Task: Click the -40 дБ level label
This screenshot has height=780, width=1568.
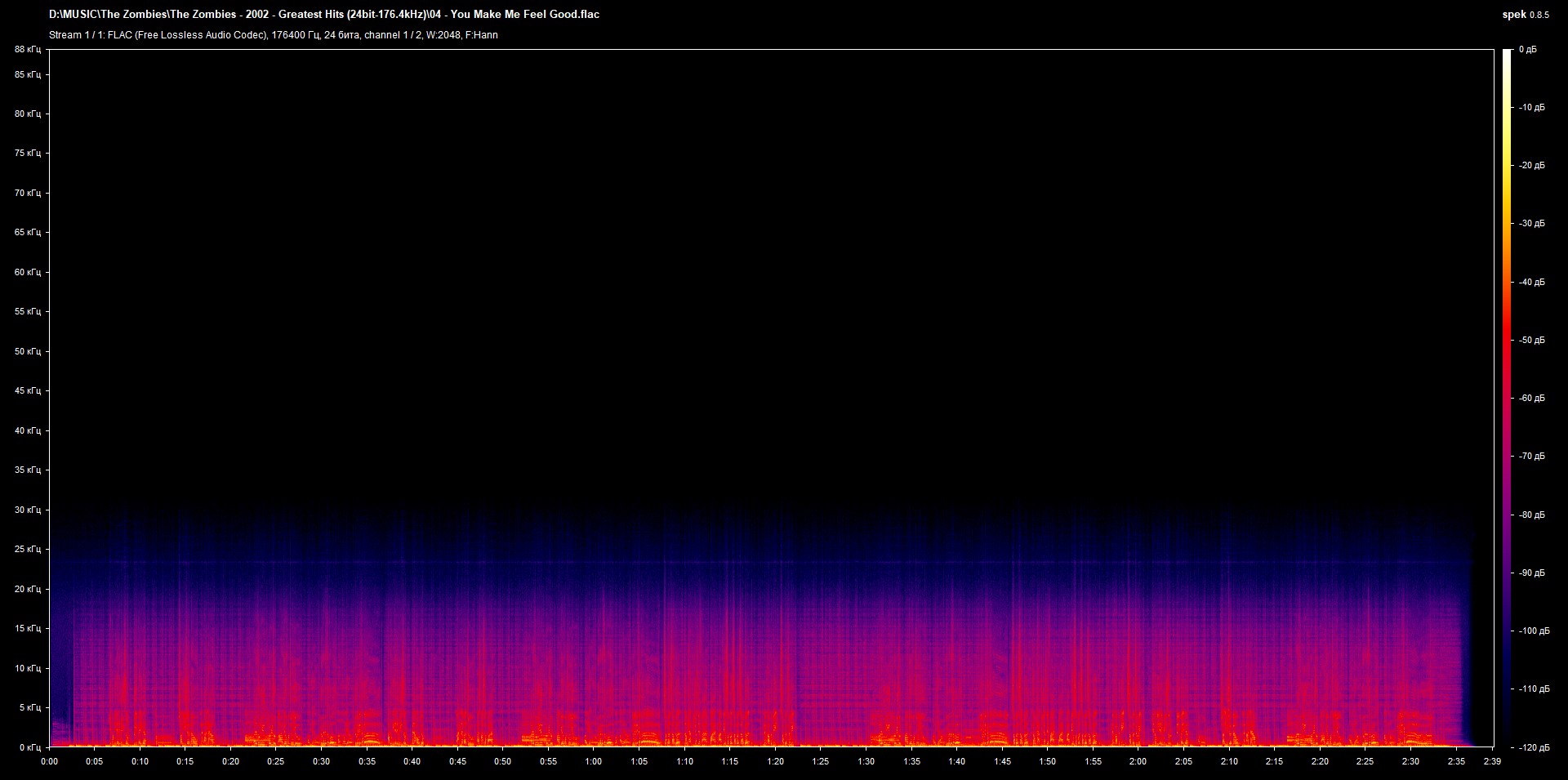Action: pyautogui.click(x=1532, y=282)
